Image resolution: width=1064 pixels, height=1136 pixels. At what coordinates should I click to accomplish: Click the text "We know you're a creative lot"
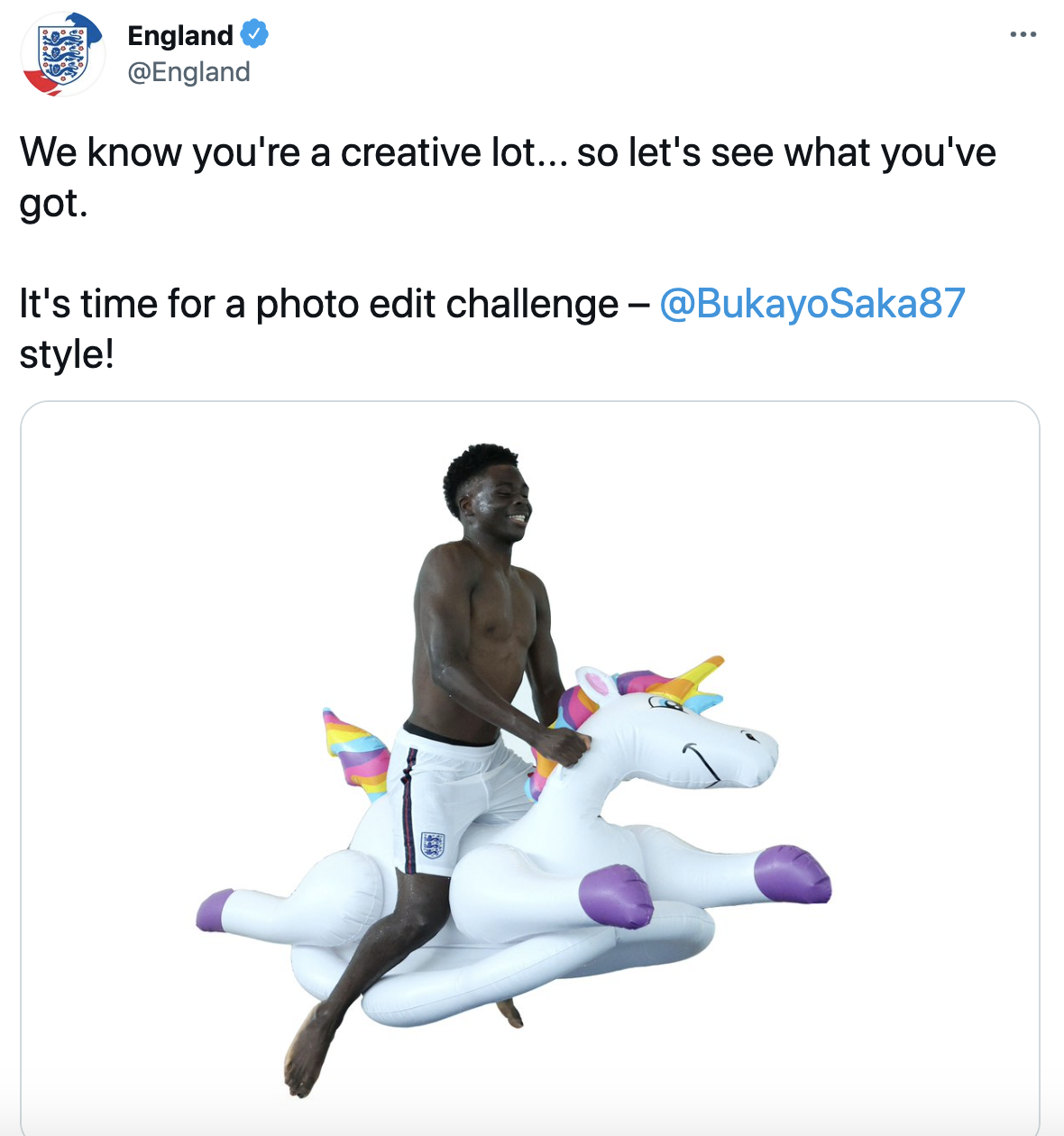[278, 152]
